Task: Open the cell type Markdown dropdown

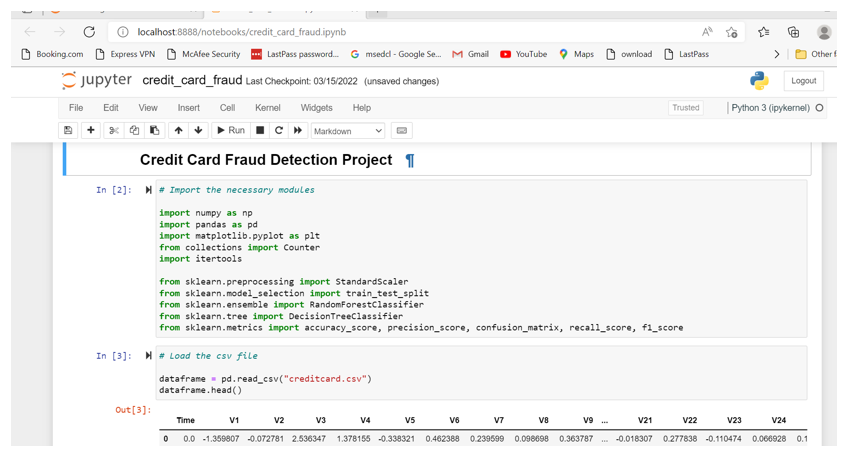Action: coord(347,131)
